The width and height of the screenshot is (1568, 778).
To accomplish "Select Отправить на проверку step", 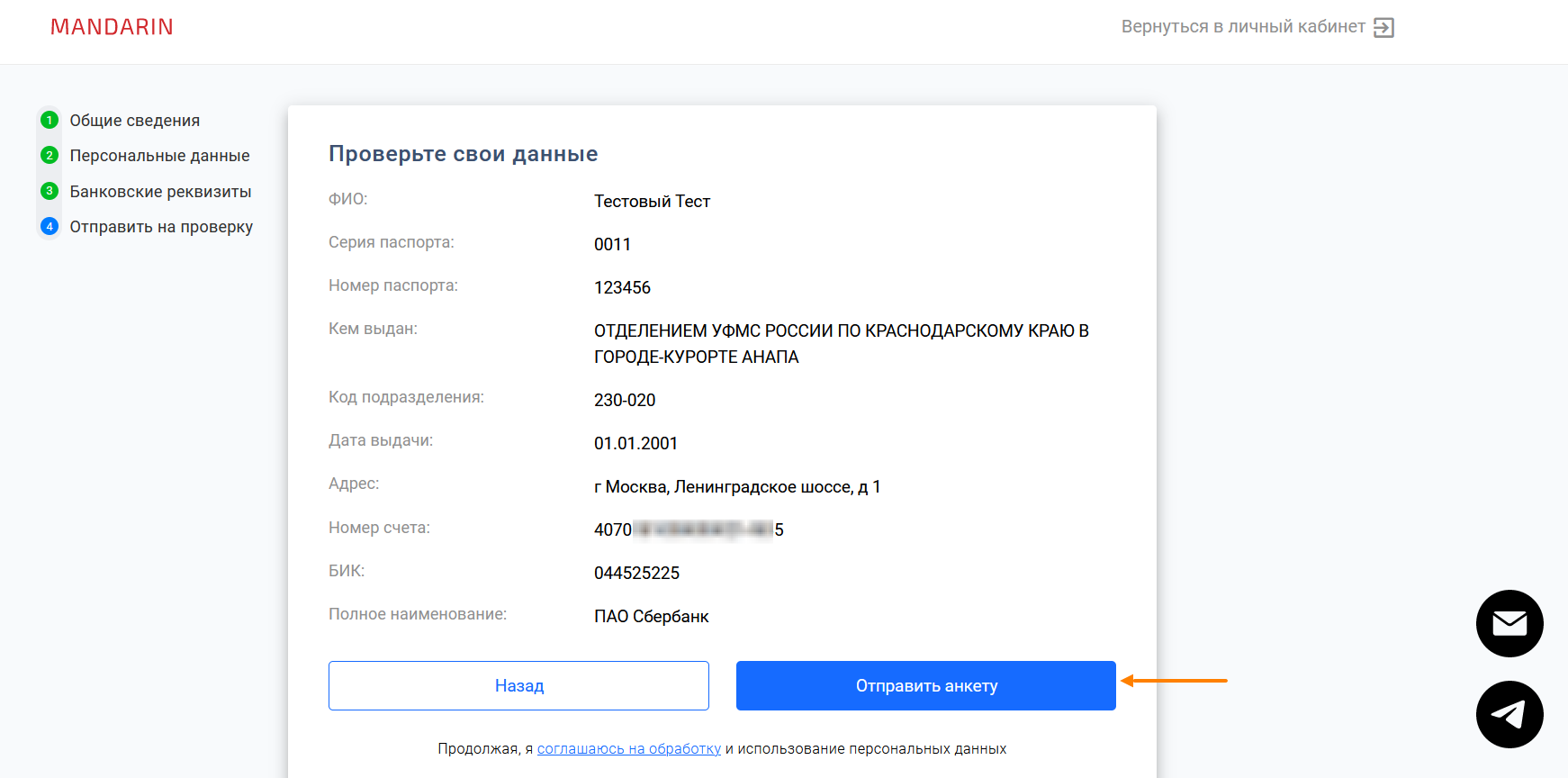I will (x=162, y=227).
